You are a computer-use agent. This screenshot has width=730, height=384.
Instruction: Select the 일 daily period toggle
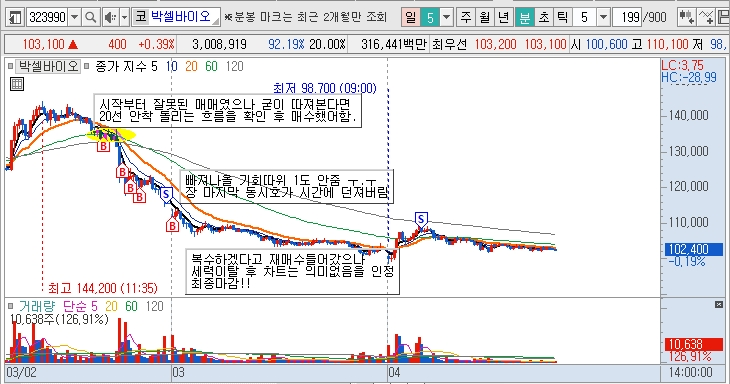410,18
